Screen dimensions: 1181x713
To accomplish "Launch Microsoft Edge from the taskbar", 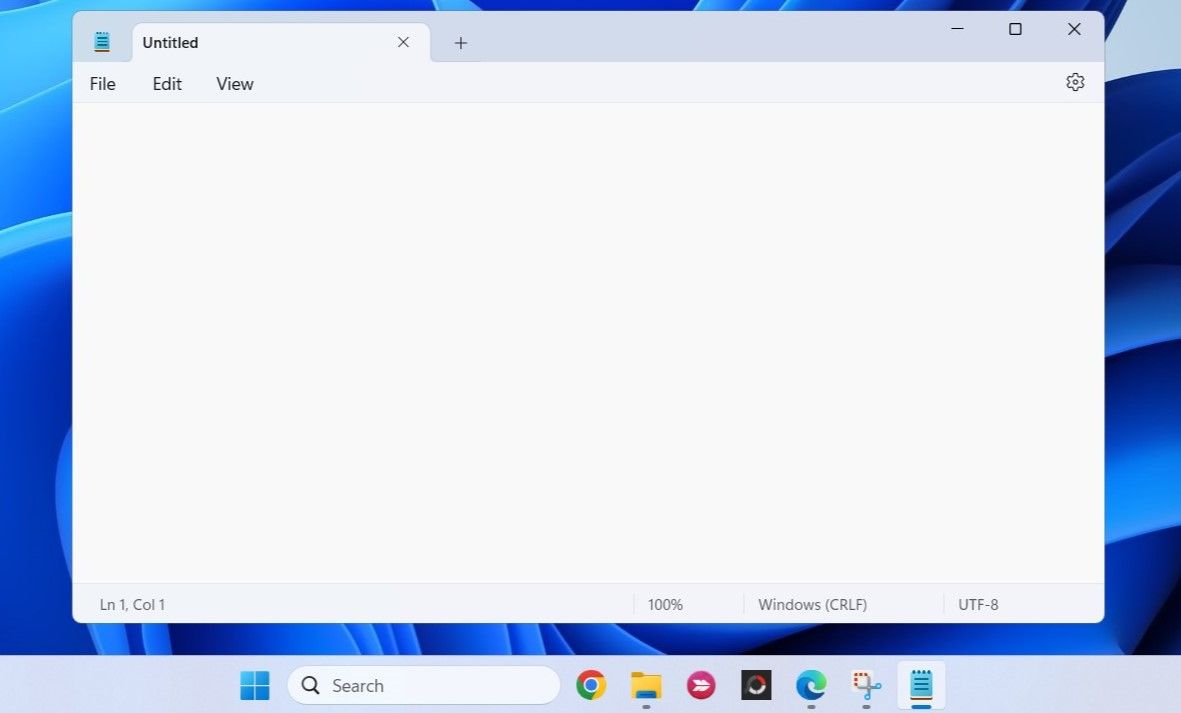I will 810,685.
